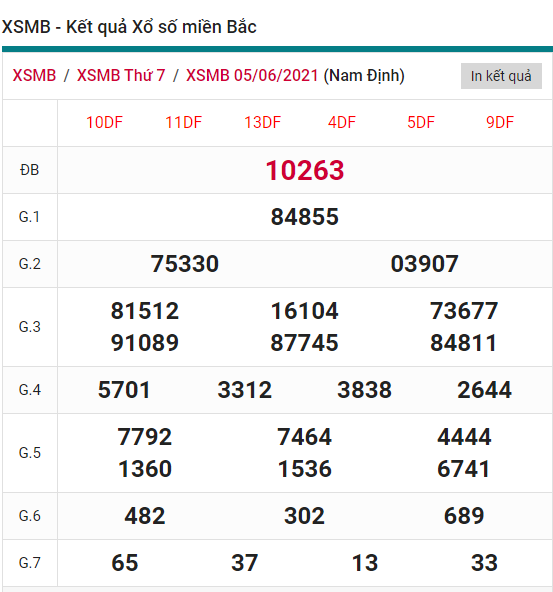Select the 4DF code
The image size is (553, 592).
point(342,123)
